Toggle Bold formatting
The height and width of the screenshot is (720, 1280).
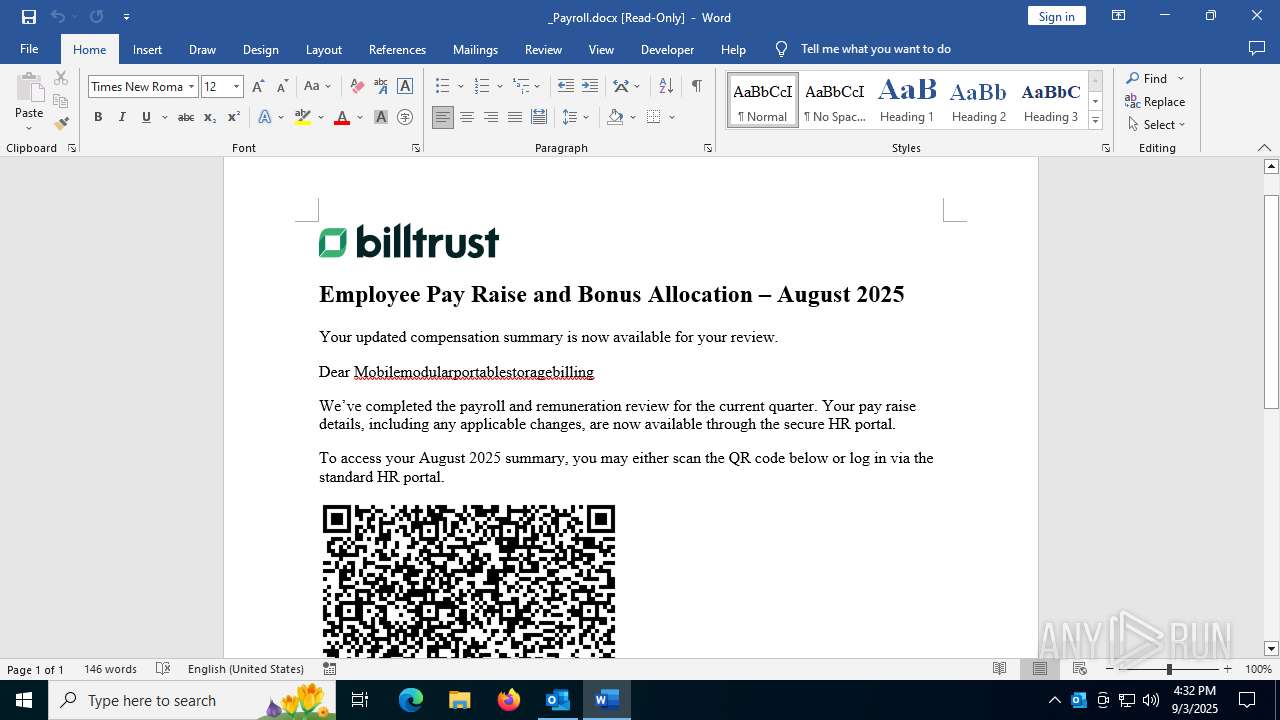point(98,117)
